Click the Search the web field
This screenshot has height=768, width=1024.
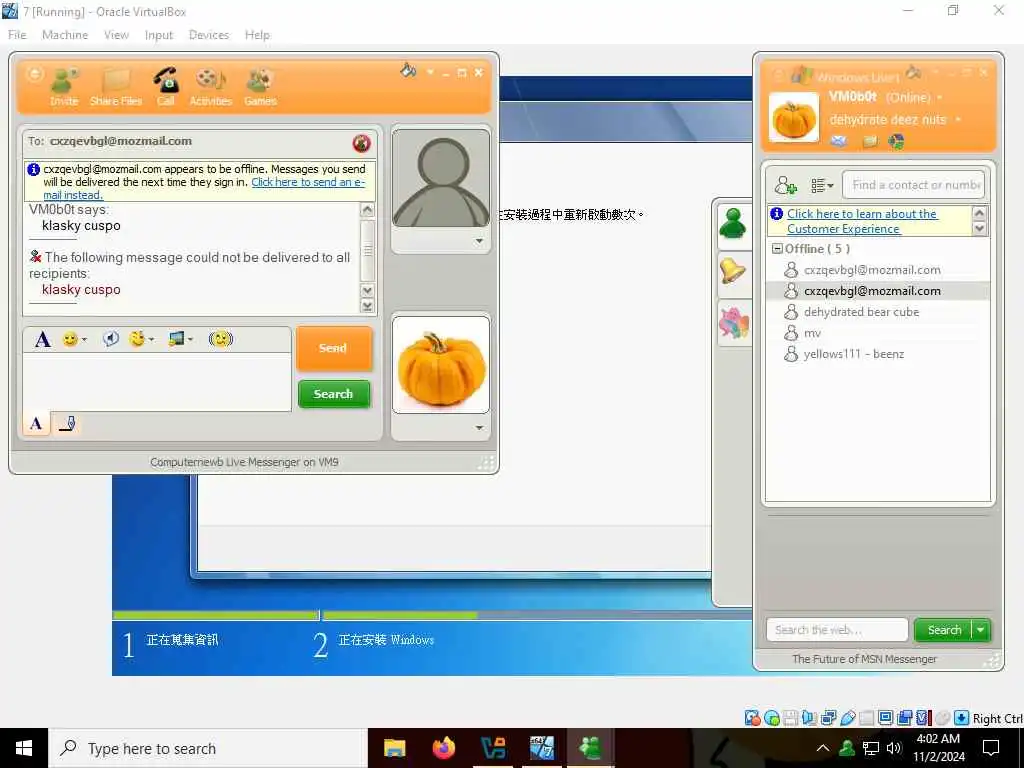pos(837,630)
